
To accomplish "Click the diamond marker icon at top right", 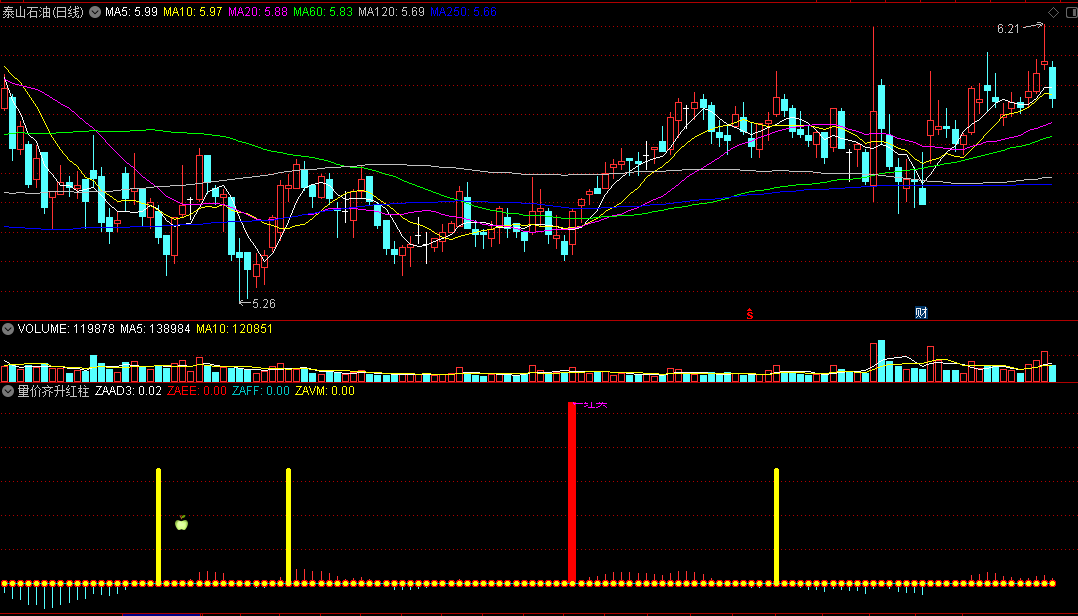I will coord(1053,12).
